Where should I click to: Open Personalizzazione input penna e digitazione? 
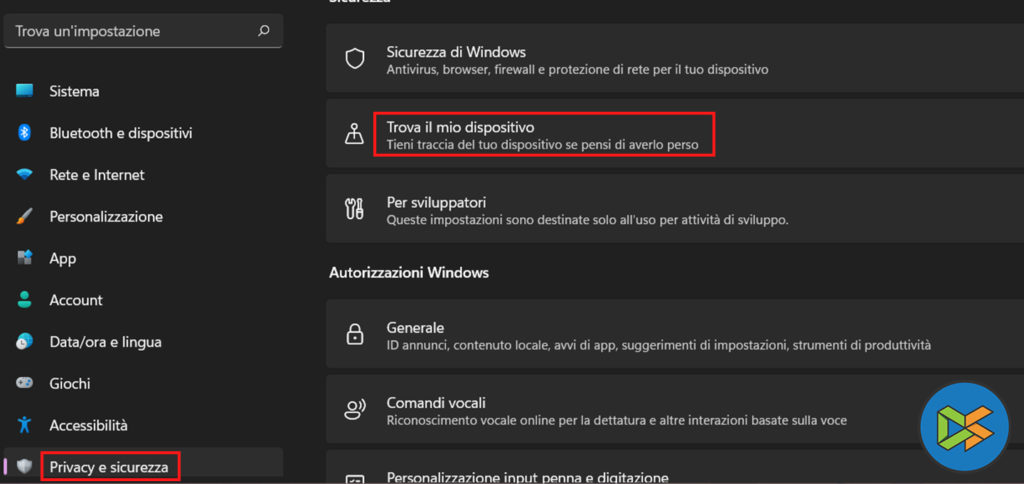coord(527,476)
